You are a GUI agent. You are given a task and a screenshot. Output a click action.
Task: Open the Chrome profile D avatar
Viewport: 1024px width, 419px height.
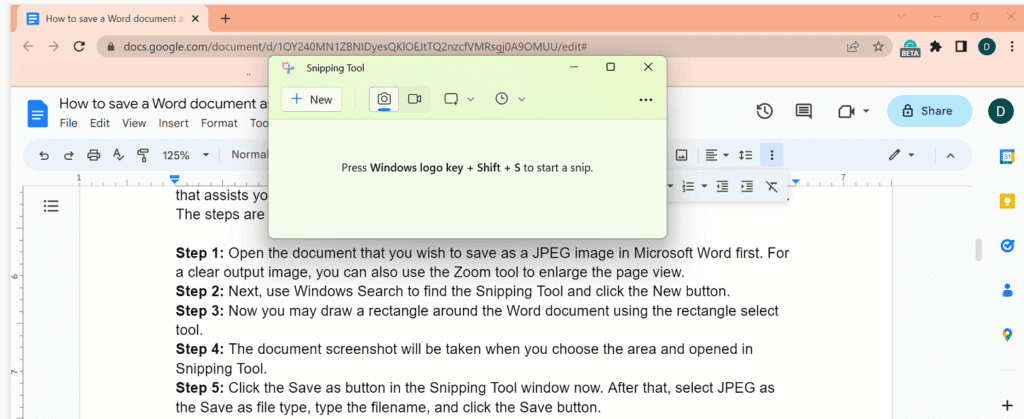tap(987, 46)
